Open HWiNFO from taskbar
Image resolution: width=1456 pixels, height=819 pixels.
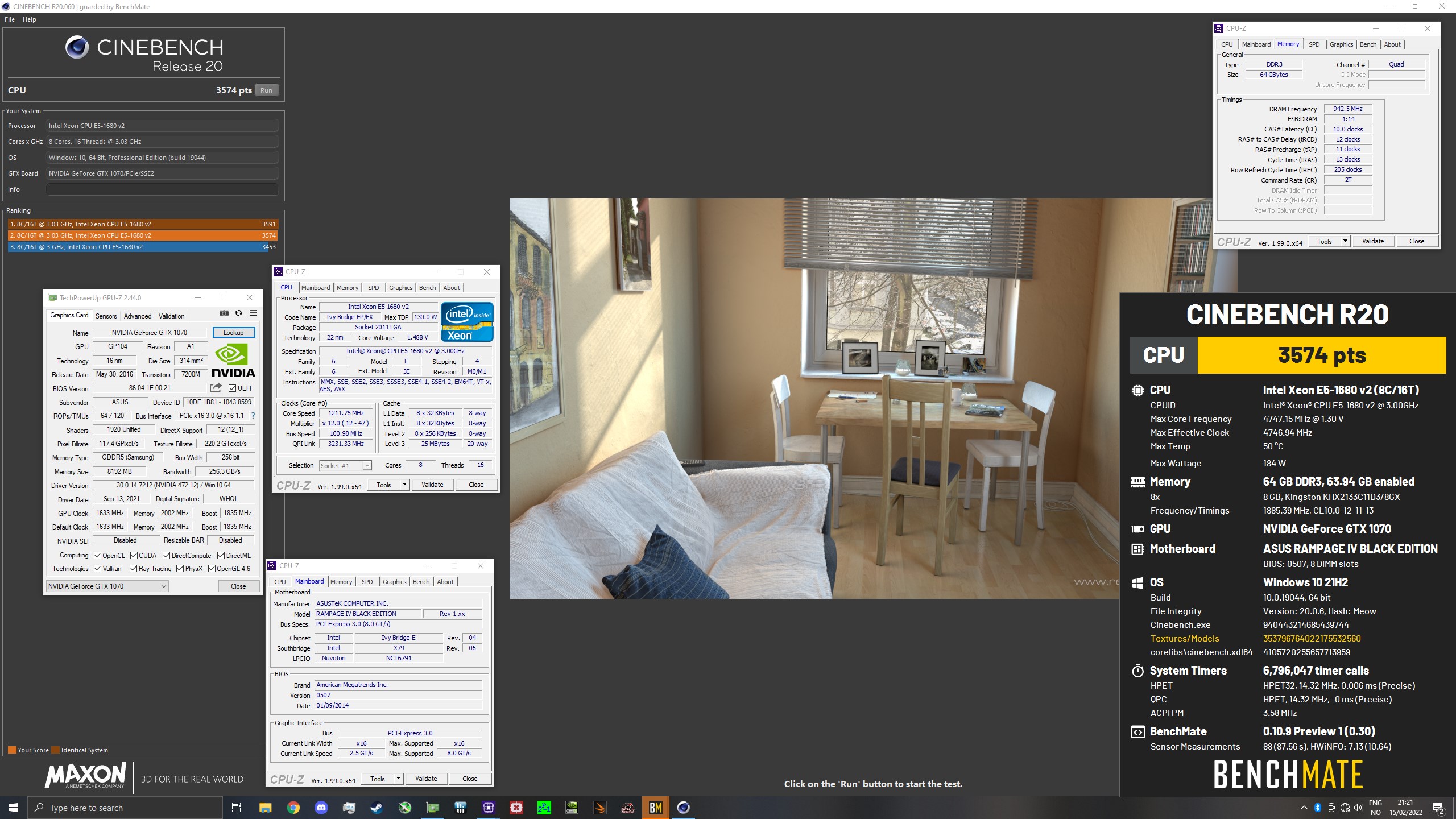click(x=461, y=808)
